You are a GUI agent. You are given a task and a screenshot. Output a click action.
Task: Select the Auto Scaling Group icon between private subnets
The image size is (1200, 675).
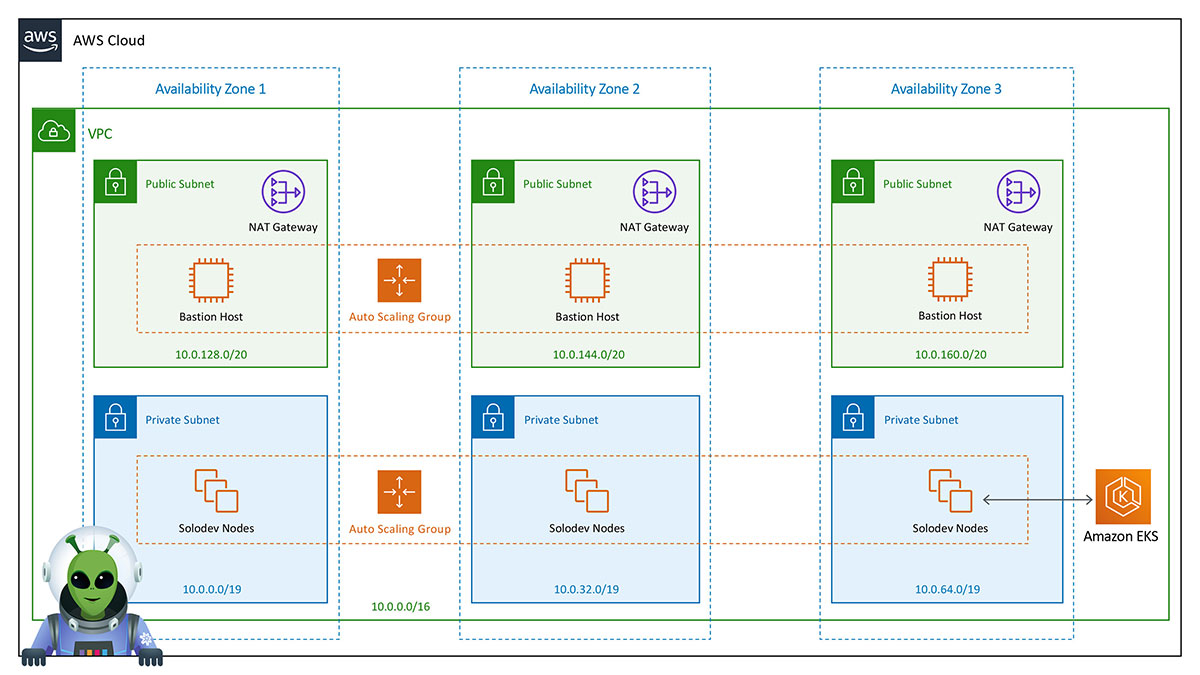[x=399, y=492]
